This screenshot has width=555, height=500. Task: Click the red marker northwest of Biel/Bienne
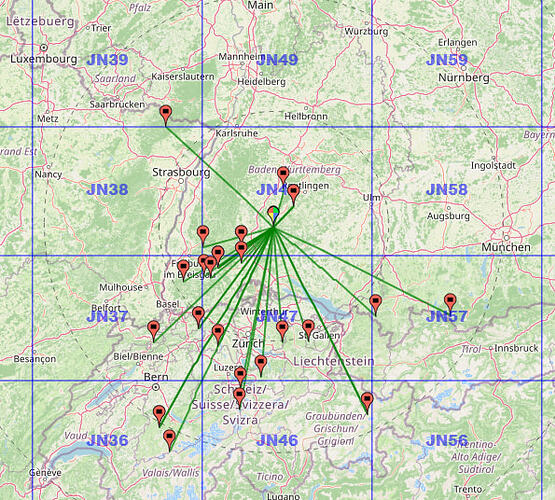[x=153, y=331]
